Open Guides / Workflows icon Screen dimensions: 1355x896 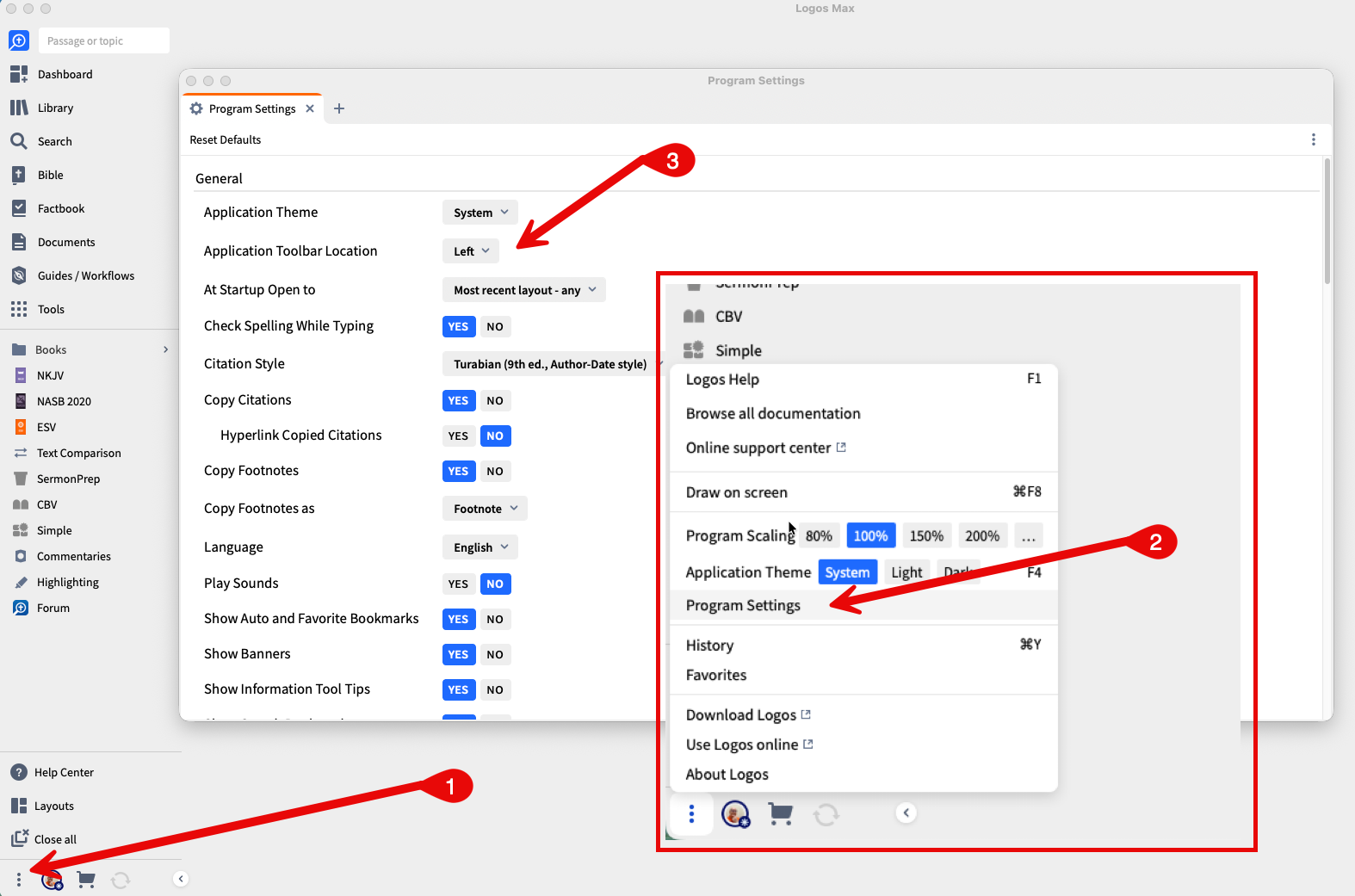19,275
